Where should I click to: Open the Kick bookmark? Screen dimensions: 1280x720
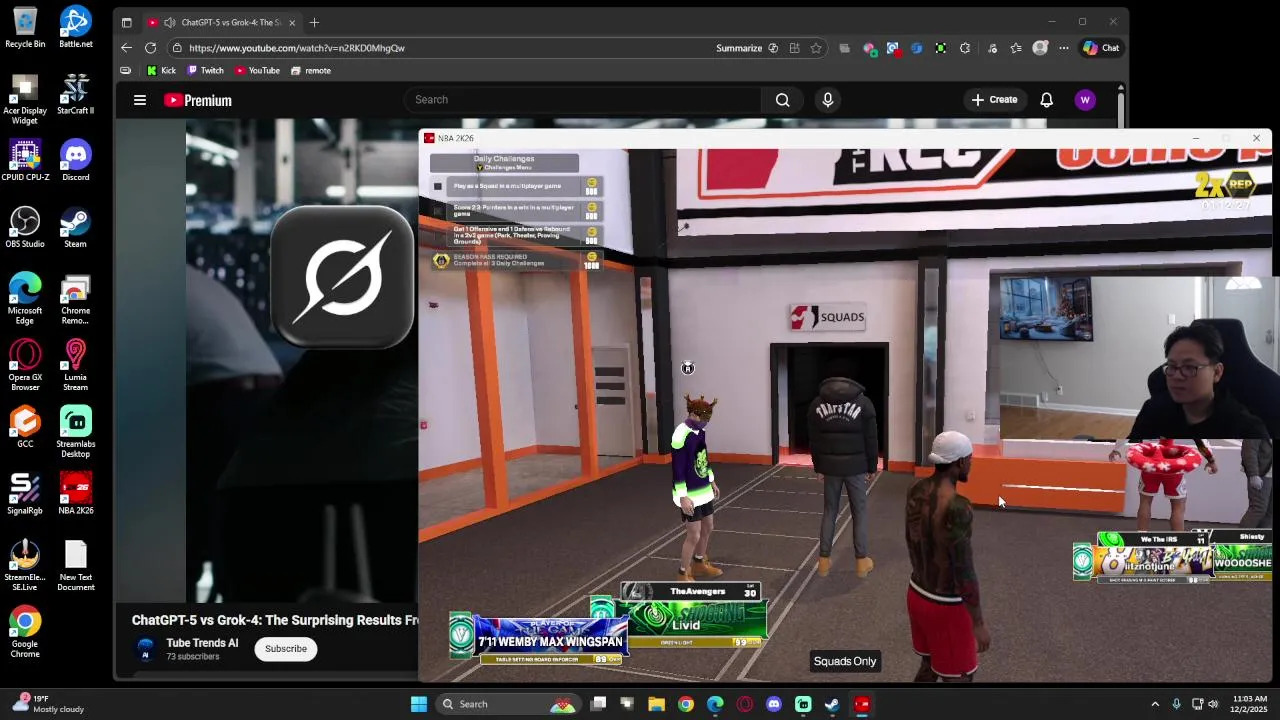(161, 71)
